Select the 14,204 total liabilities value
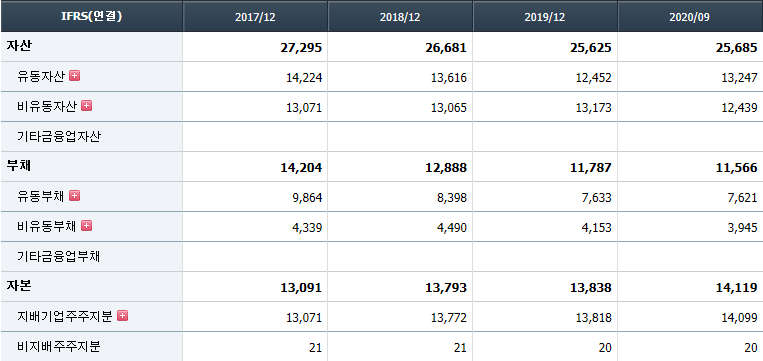 click(301, 168)
